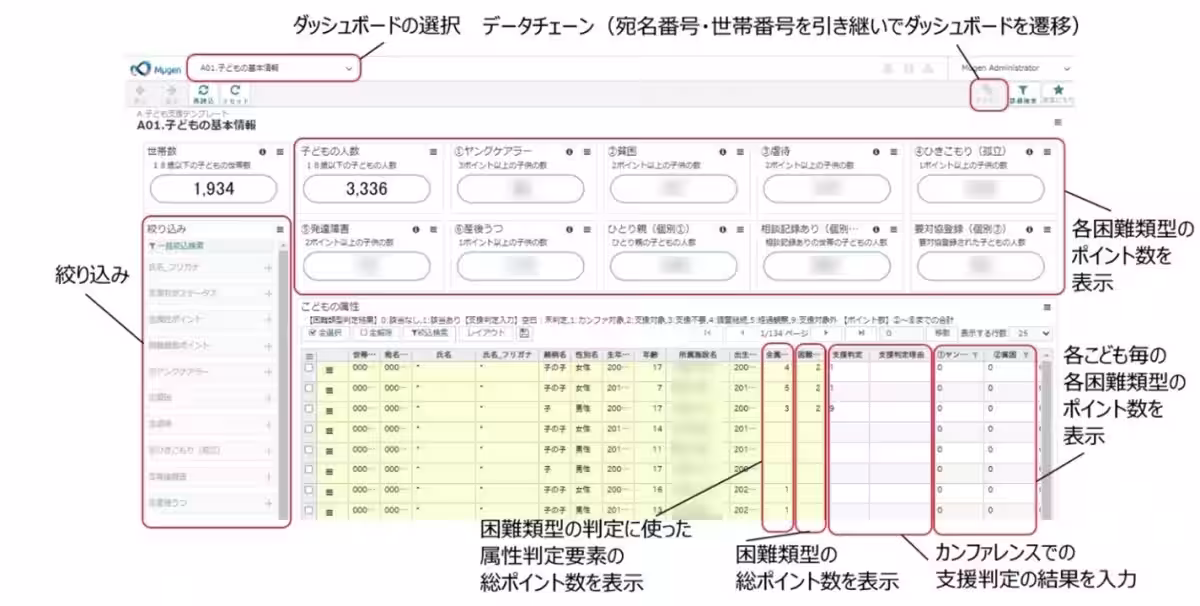Screen dimensions: 1200x606
Task: Click the page number input field
Action: (x=901, y=332)
